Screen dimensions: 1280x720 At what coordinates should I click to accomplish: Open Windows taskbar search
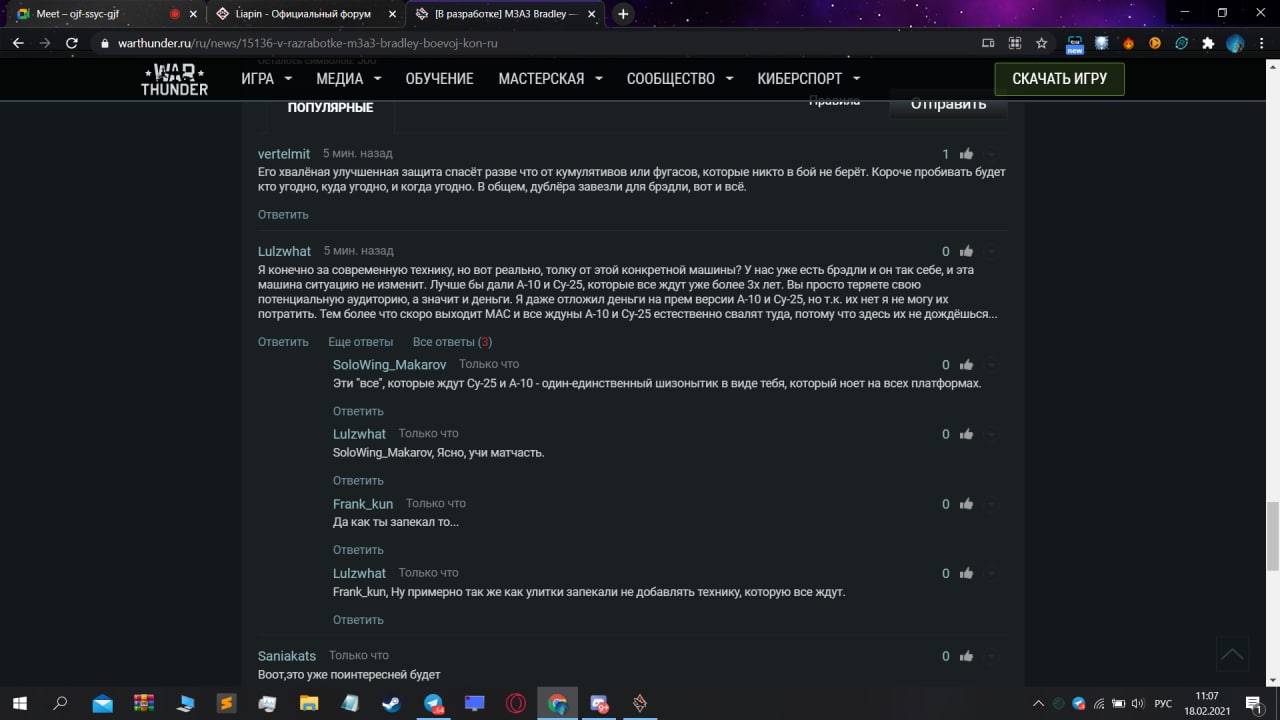(x=60, y=704)
